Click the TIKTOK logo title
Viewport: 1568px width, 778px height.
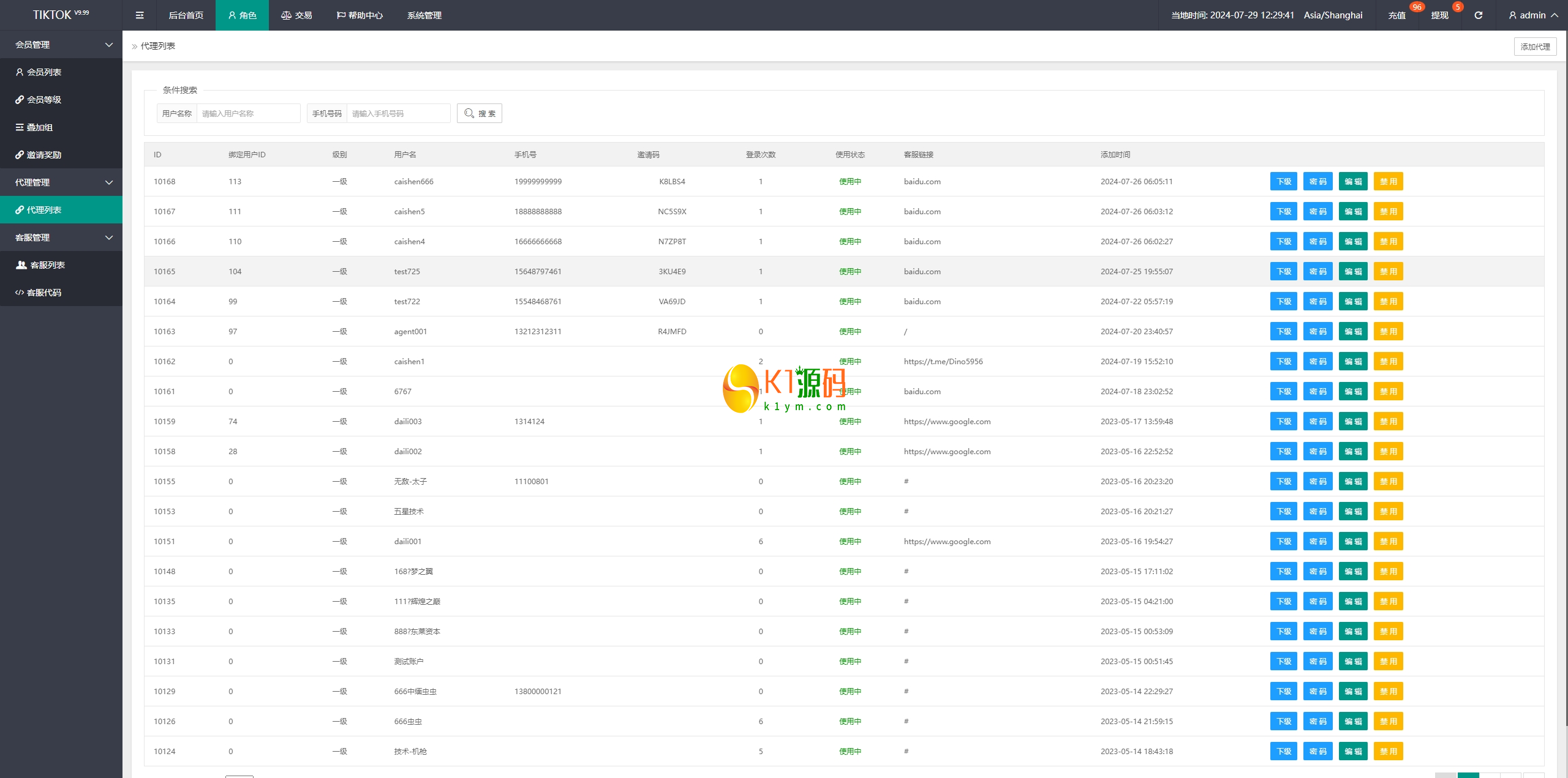(x=61, y=15)
